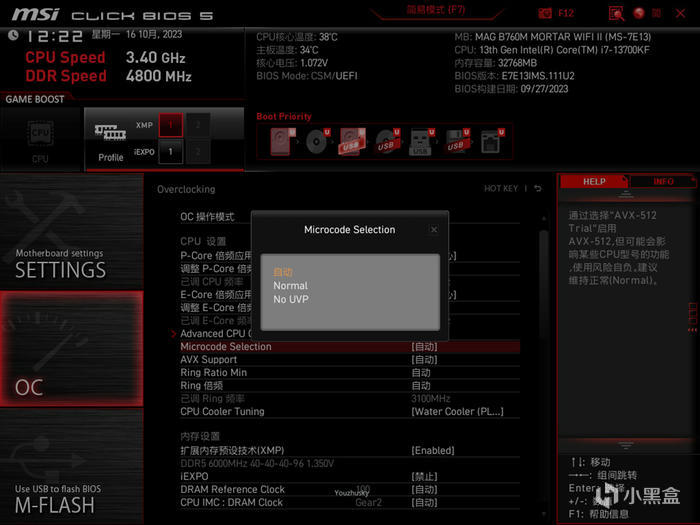Screen dimensions: 700x525
Task: Open the Microcode Selection setting row
Action: tap(350, 347)
